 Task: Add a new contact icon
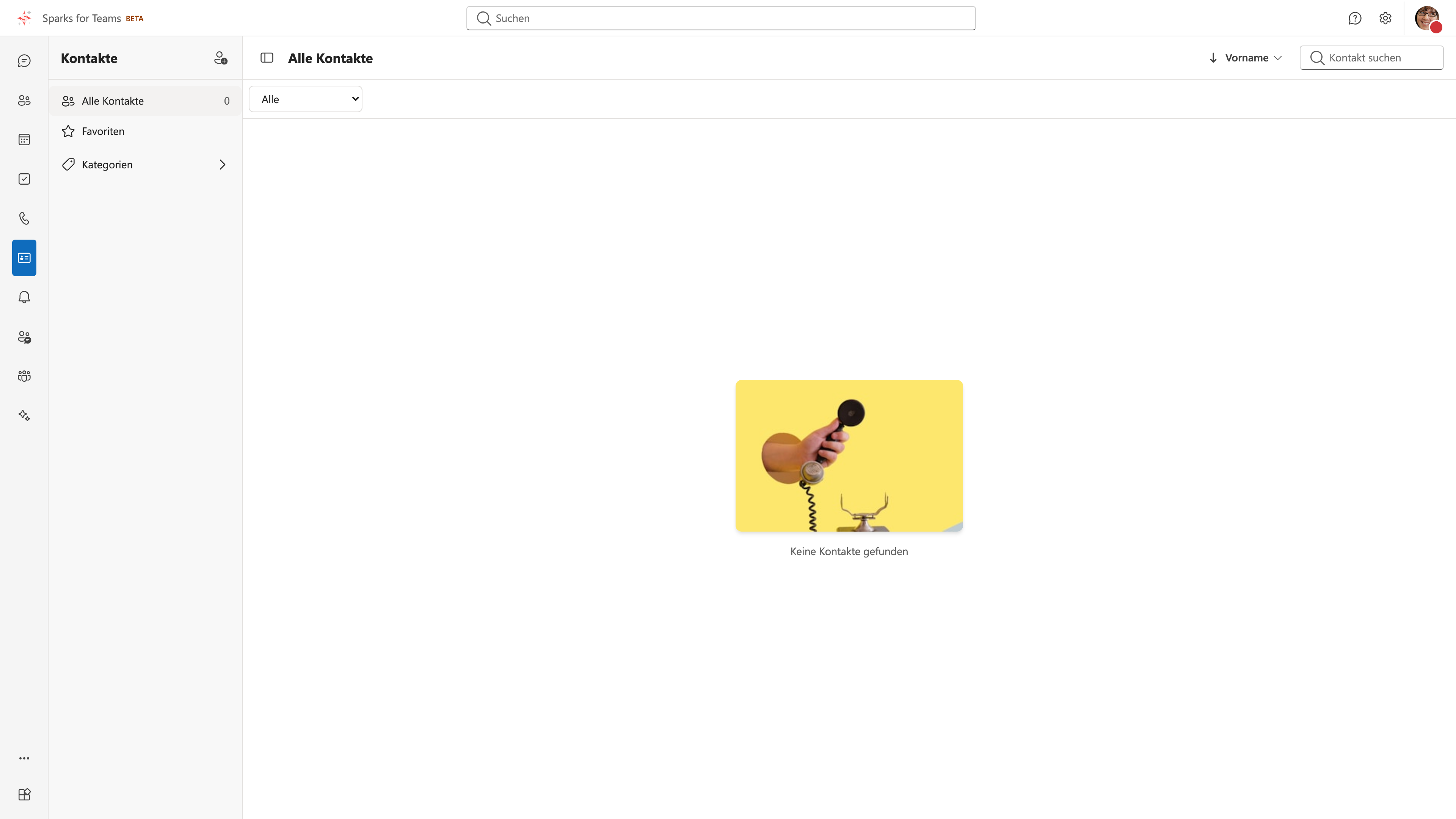pos(220,58)
